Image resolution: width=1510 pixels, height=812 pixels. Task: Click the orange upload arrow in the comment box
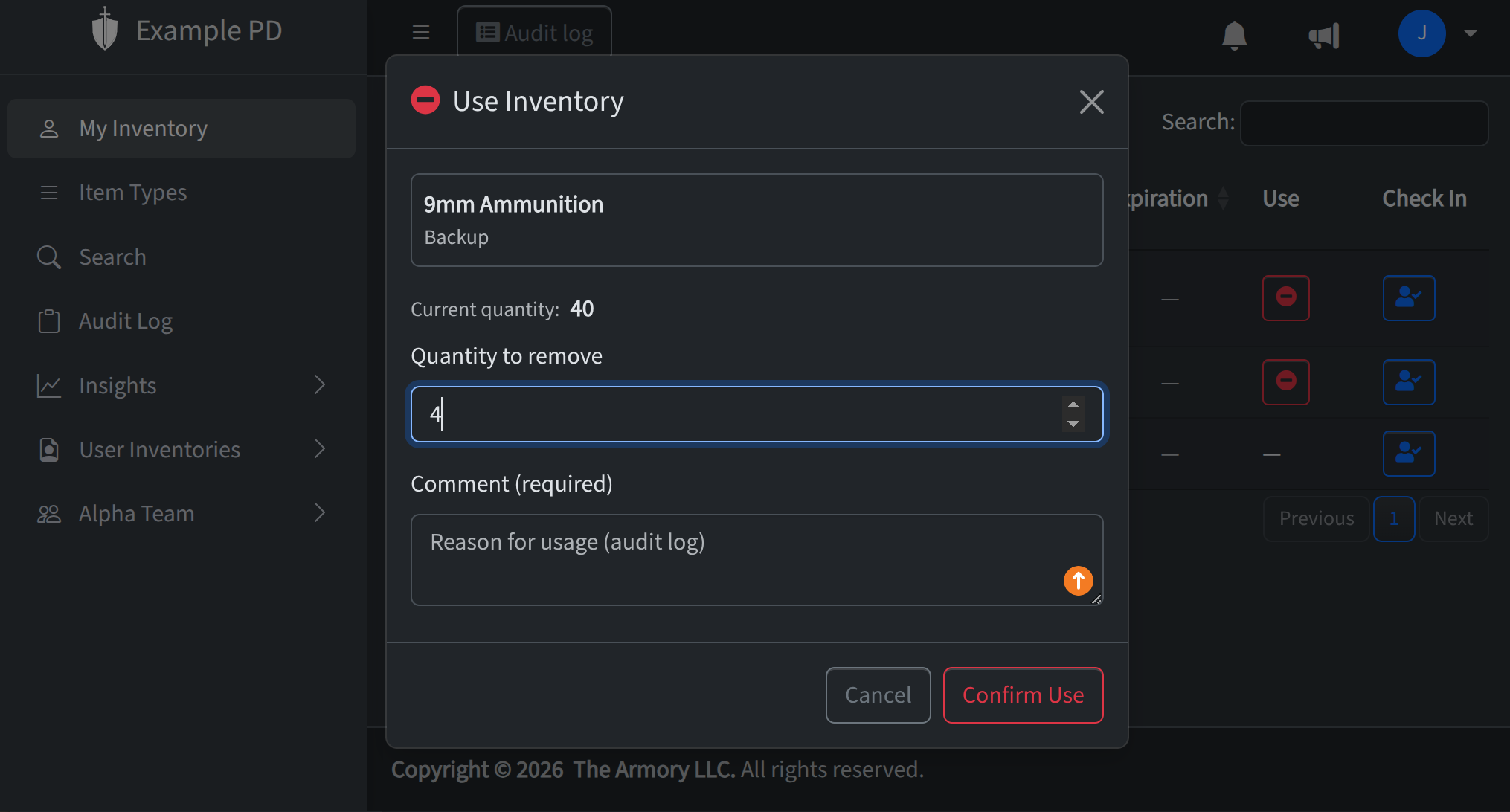(x=1079, y=581)
